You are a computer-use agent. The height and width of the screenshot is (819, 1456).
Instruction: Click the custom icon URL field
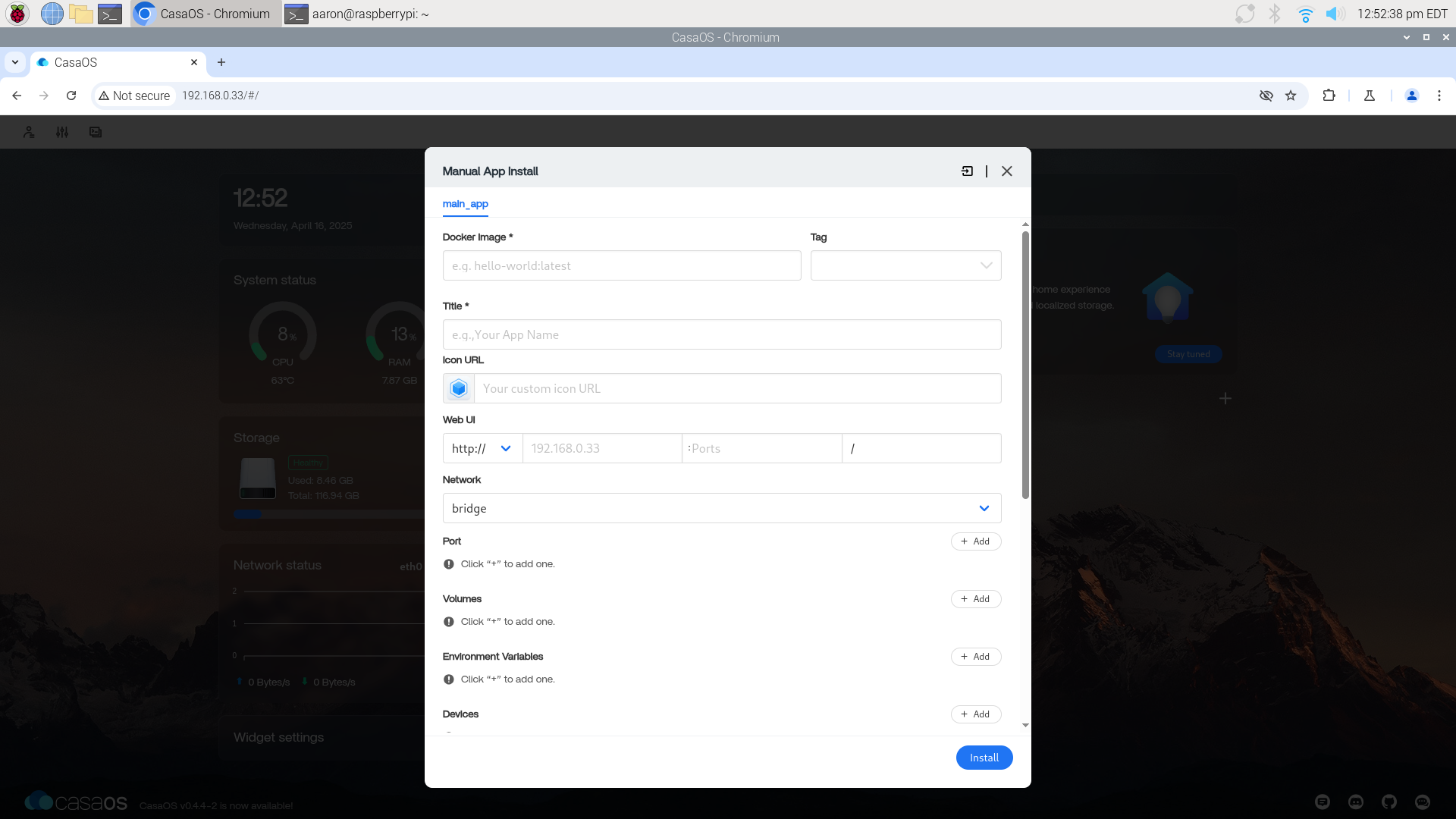(737, 388)
